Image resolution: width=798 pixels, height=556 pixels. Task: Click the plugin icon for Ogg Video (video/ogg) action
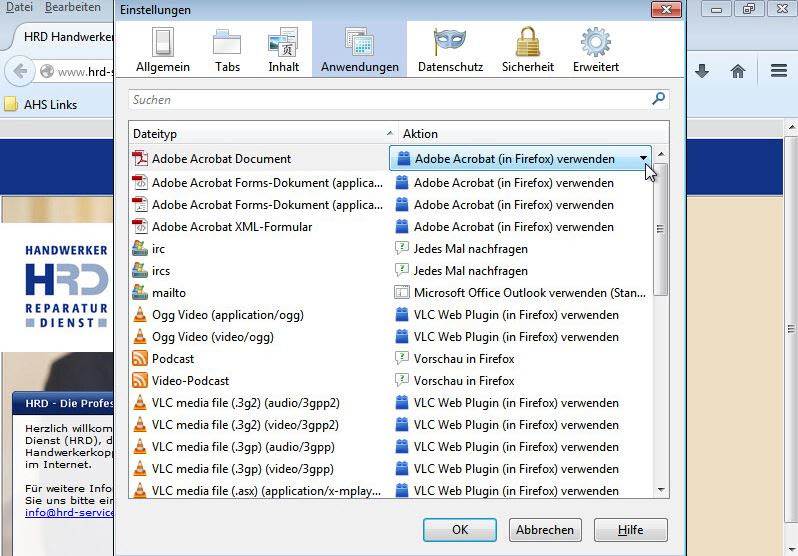(x=402, y=337)
